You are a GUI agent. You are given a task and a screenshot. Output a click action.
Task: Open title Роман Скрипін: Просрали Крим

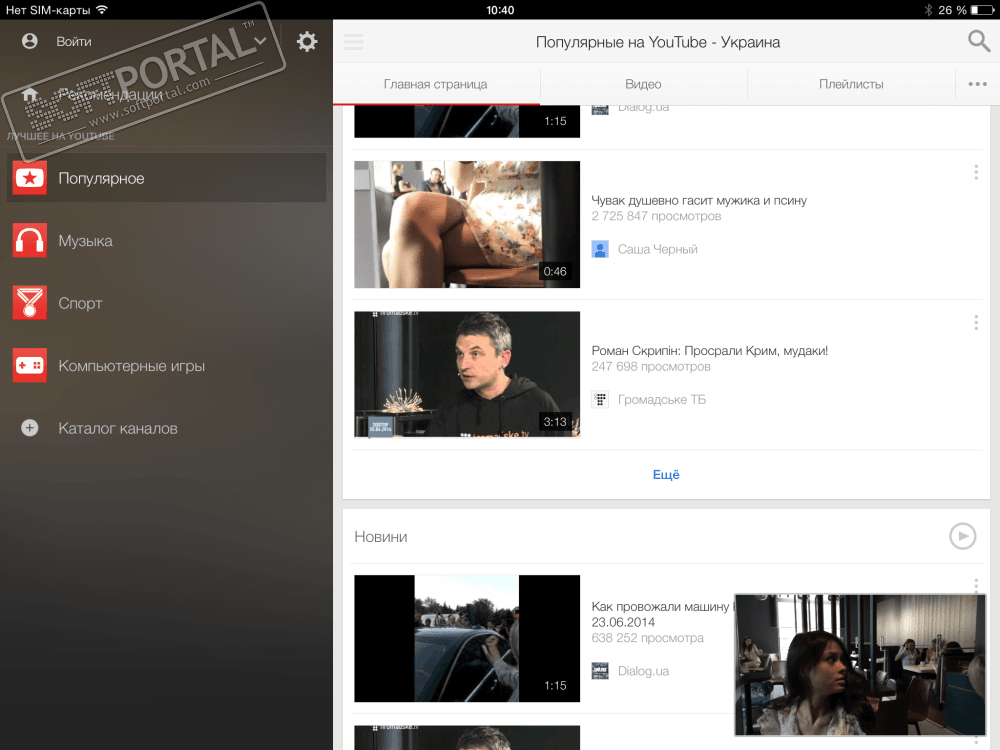pos(710,351)
